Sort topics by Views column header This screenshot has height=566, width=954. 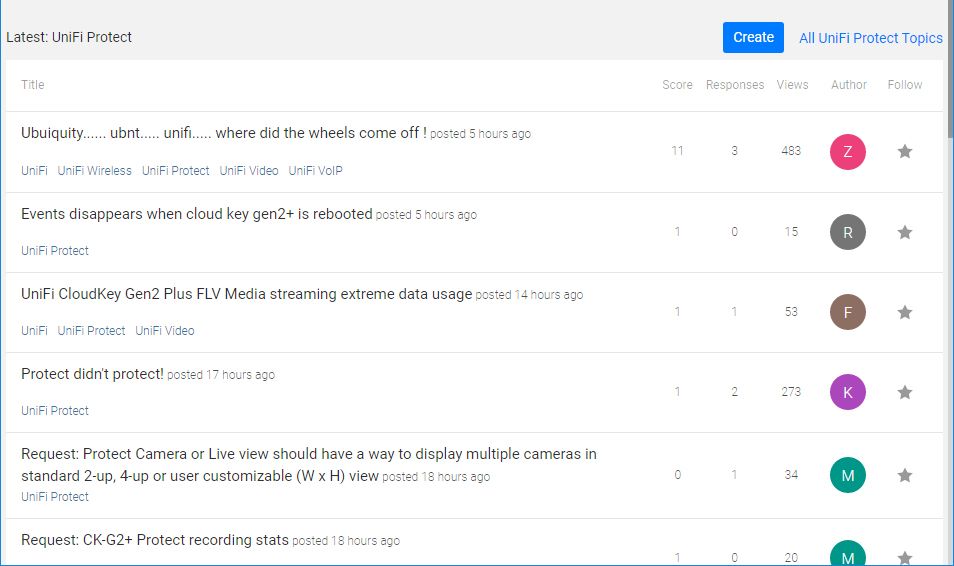(792, 85)
